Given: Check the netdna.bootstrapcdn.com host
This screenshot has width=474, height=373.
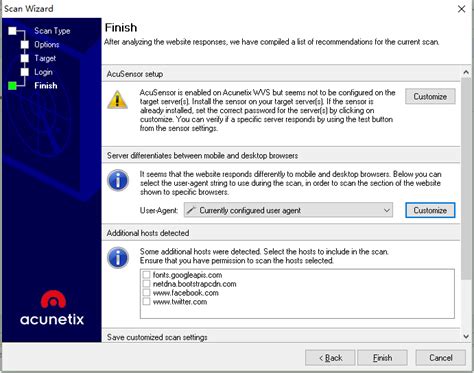Looking at the screenshot, I should [x=146, y=284].
